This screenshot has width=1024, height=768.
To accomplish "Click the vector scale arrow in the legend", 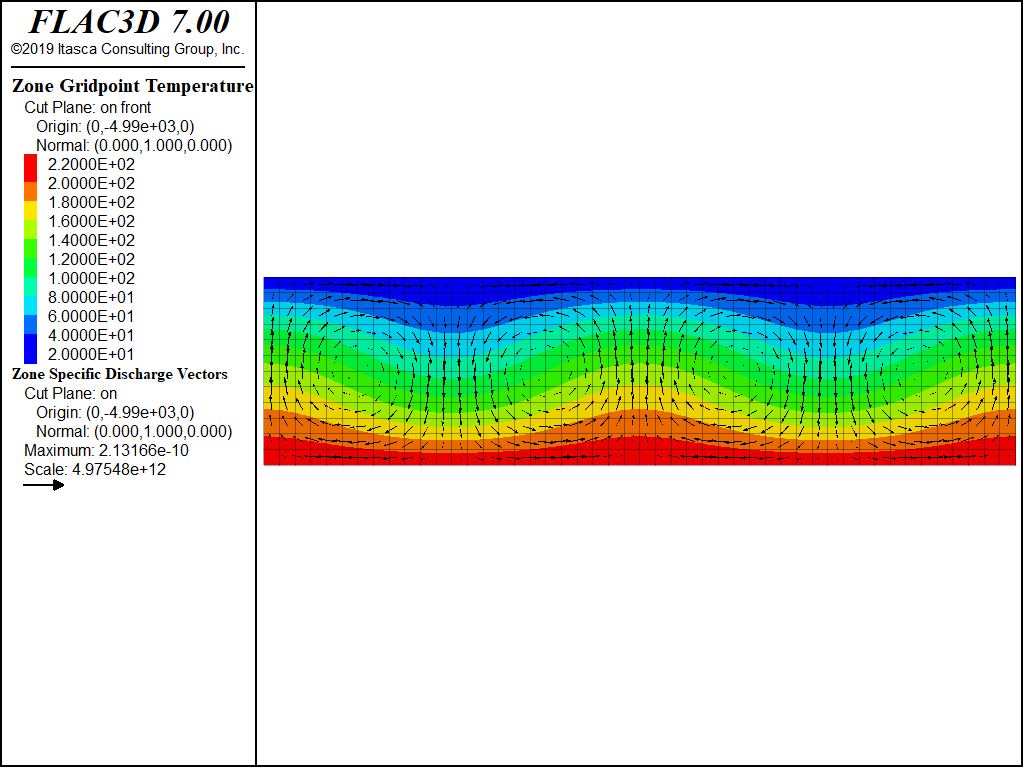I will [x=43, y=485].
